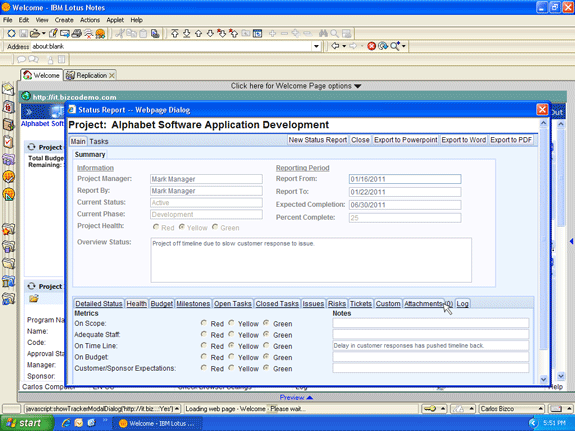Viewport: 575px width, 431px height.
Task: Click the Properties diamond icon in toolbar
Action: (11, 34)
